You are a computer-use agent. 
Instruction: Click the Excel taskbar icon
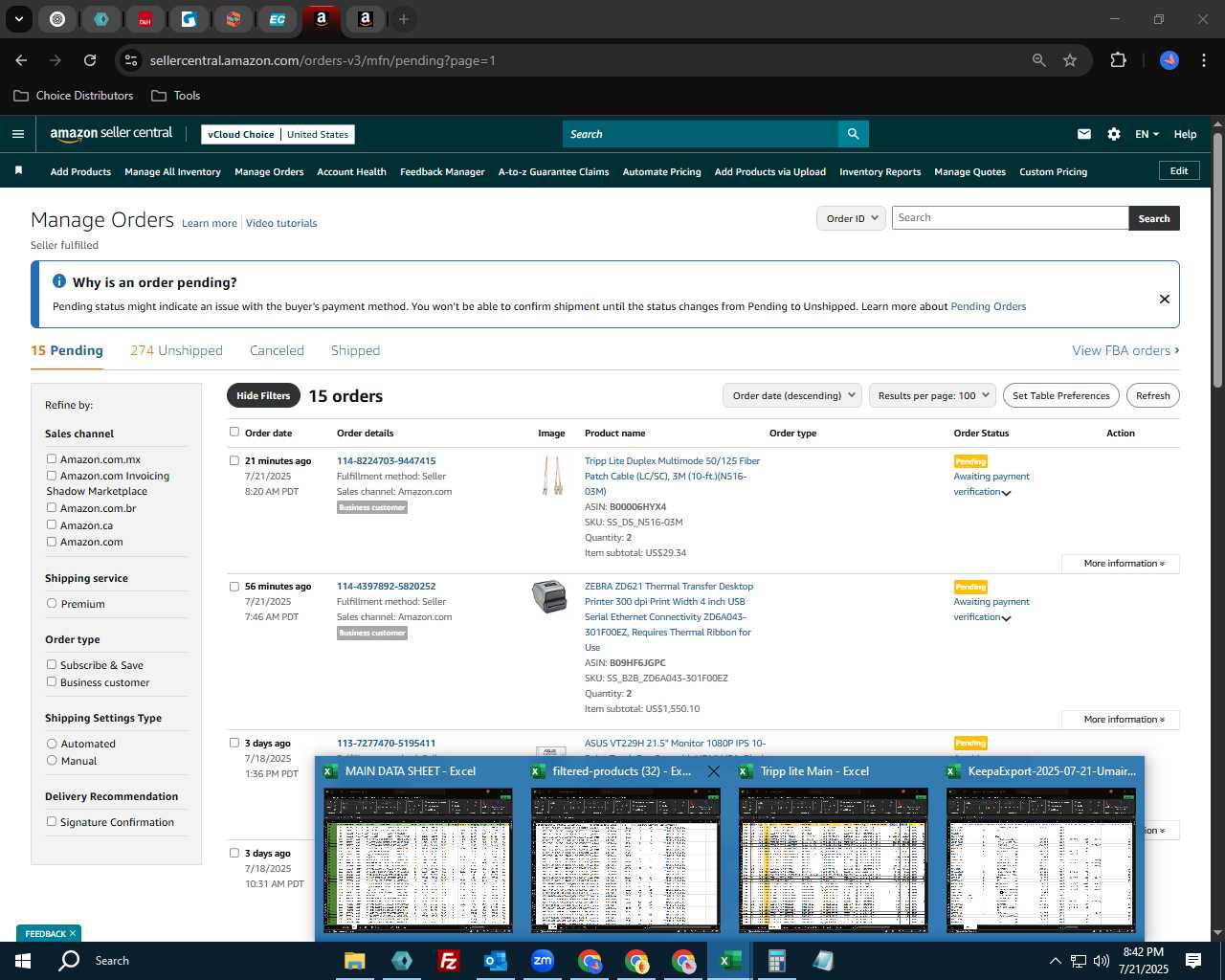(729, 961)
